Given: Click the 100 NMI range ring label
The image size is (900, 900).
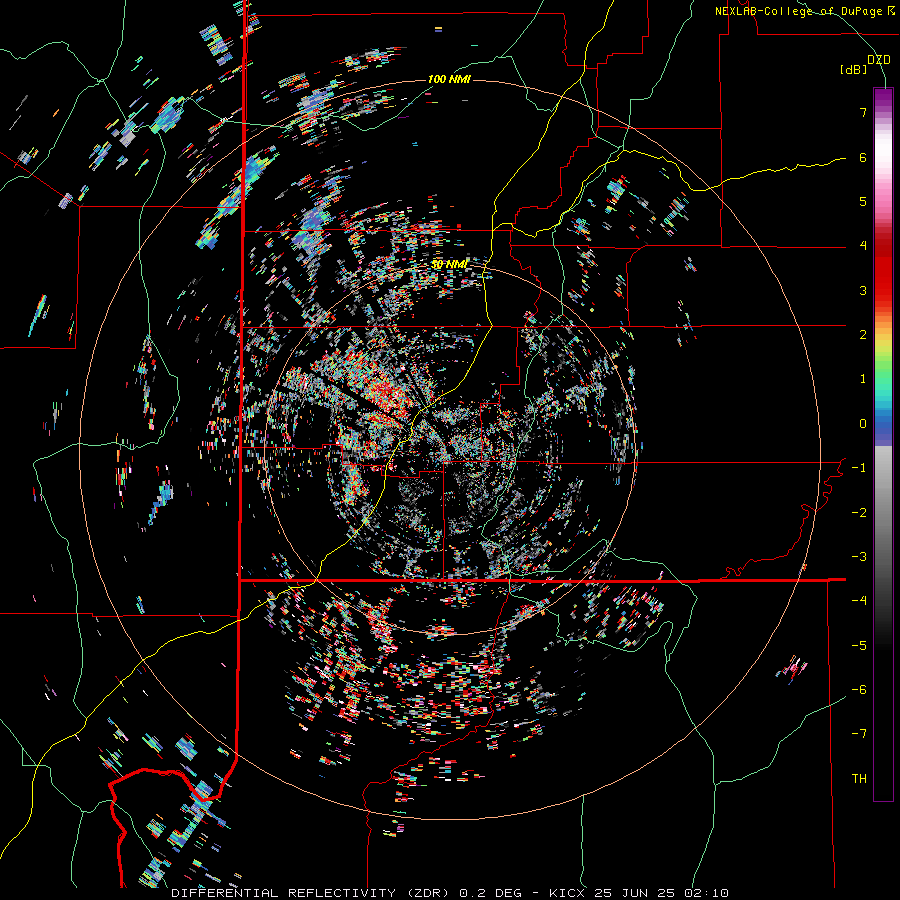Looking at the screenshot, I should (x=449, y=79).
